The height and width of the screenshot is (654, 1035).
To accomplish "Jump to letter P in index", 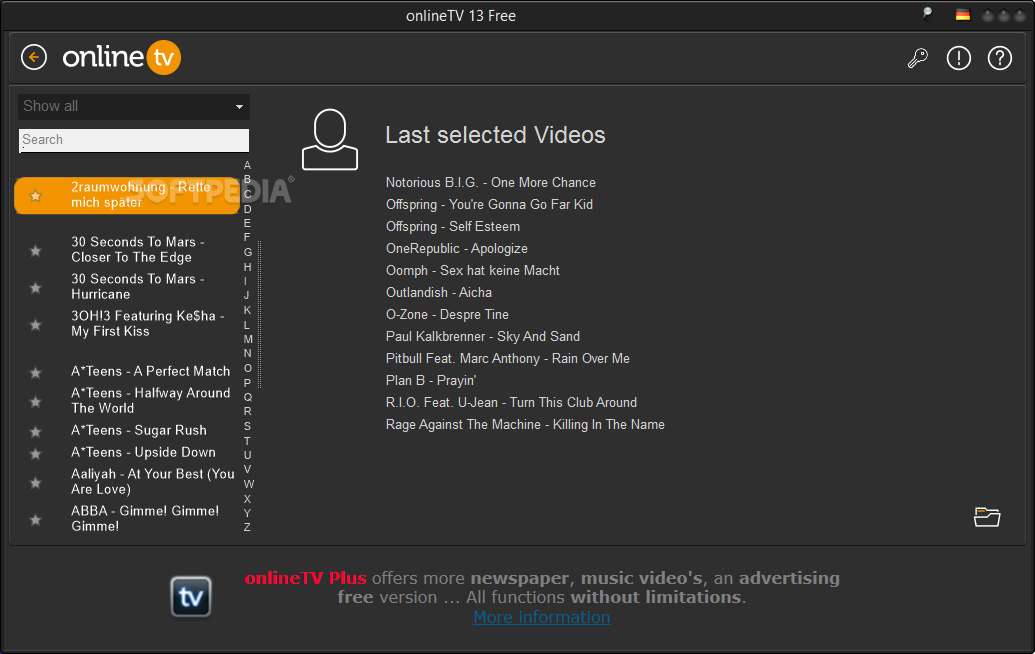I will (247, 383).
